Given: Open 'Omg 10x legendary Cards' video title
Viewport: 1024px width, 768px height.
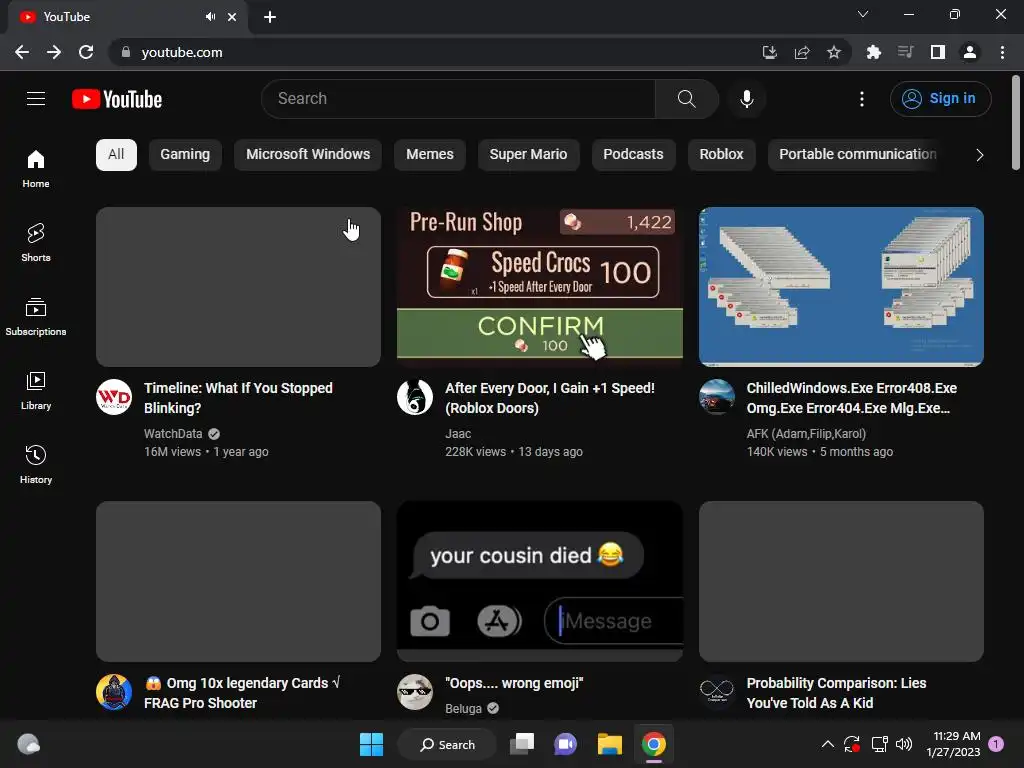Looking at the screenshot, I should click(242, 693).
